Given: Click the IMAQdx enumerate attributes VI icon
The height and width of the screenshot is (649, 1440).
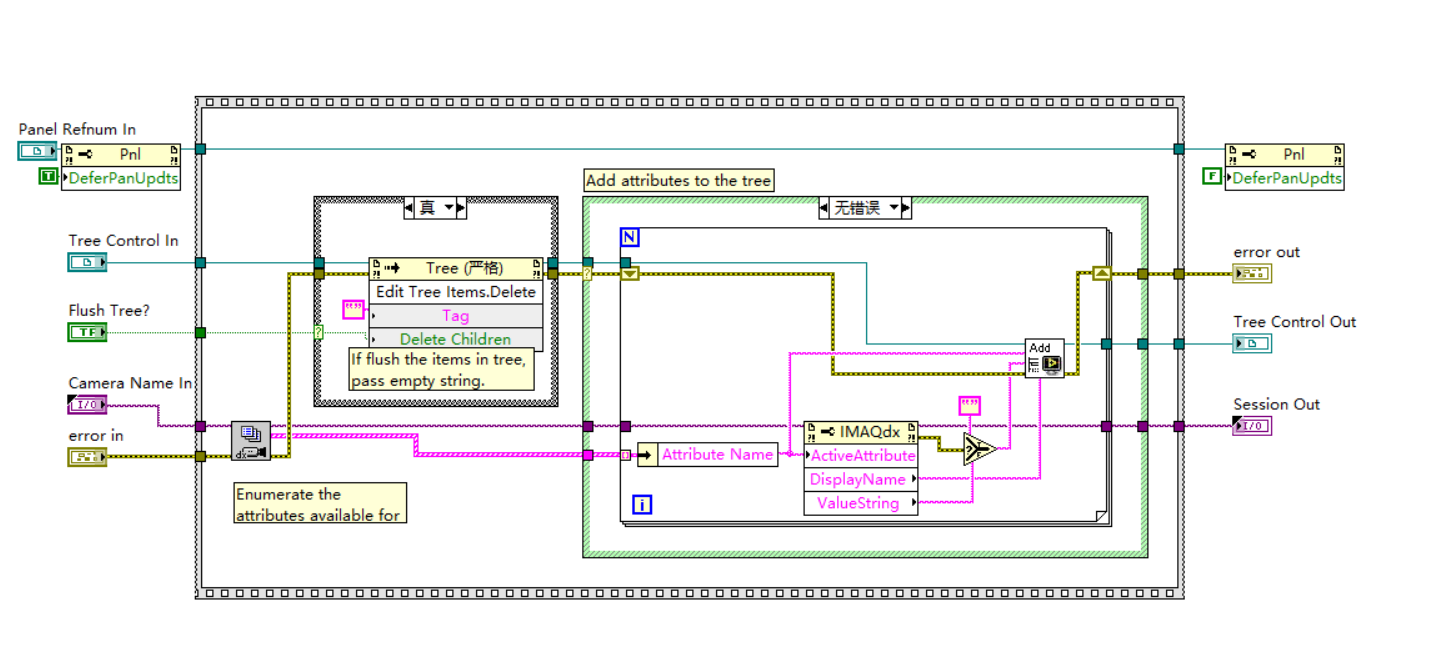Looking at the screenshot, I should click(251, 441).
